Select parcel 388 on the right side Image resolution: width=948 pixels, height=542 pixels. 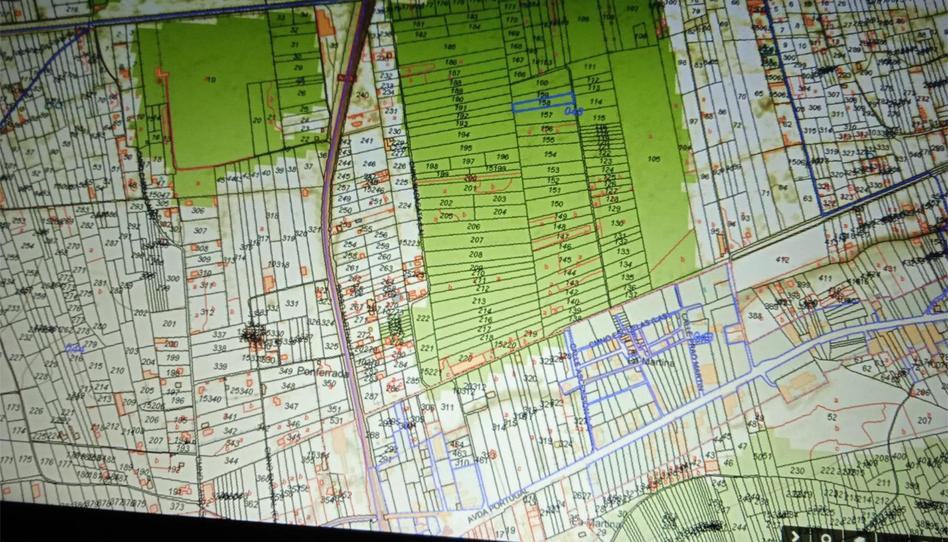[x=756, y=317]
